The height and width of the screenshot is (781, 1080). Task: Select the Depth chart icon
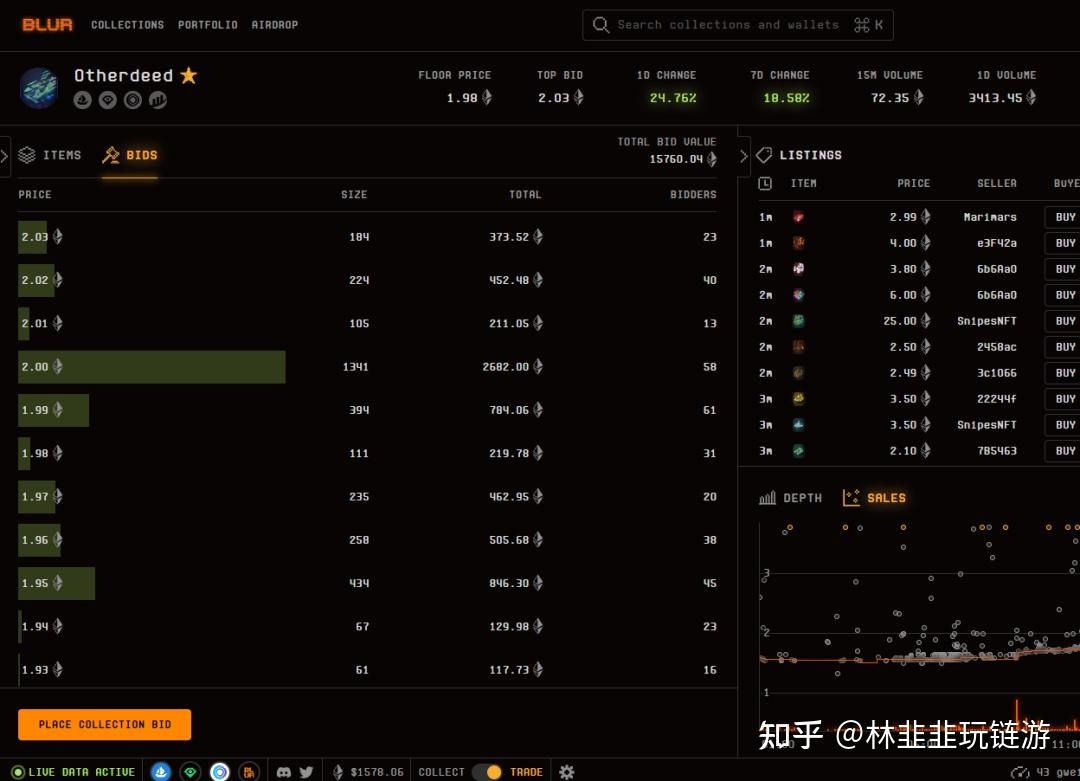point(791,497)
